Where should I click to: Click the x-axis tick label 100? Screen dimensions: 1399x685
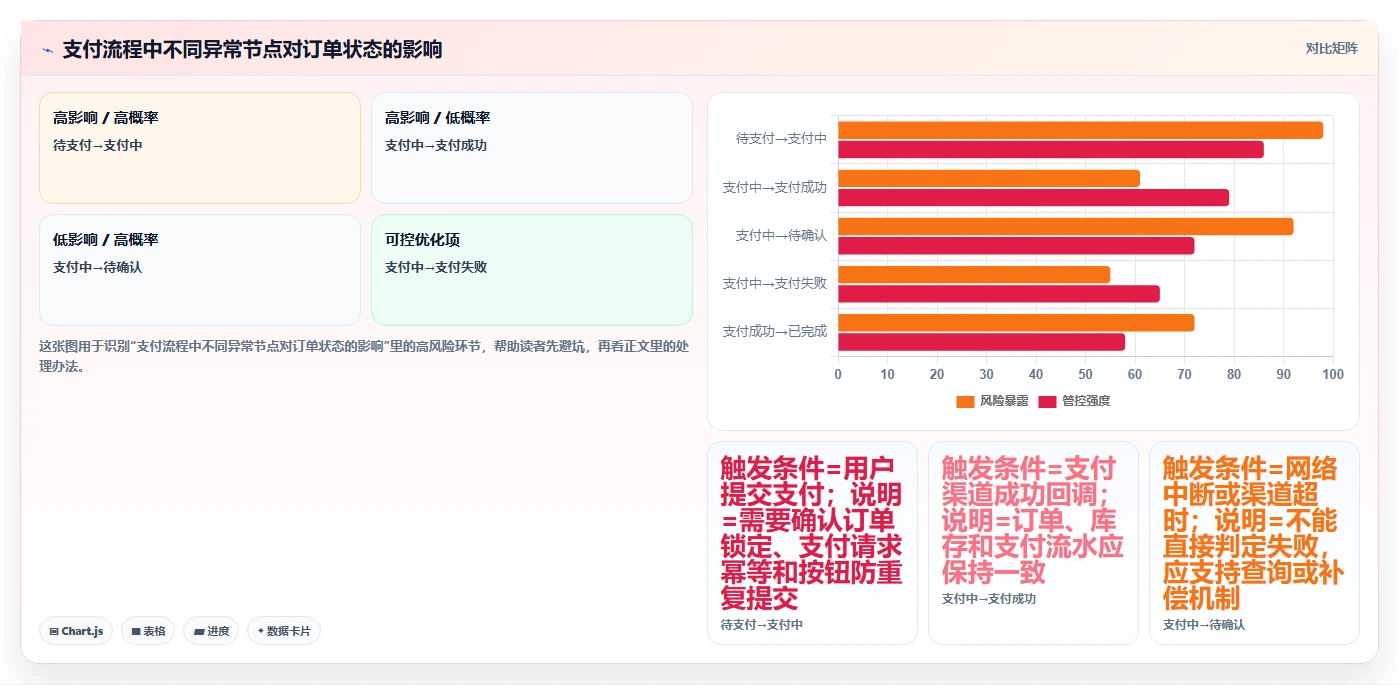[x=1333, y=374]
